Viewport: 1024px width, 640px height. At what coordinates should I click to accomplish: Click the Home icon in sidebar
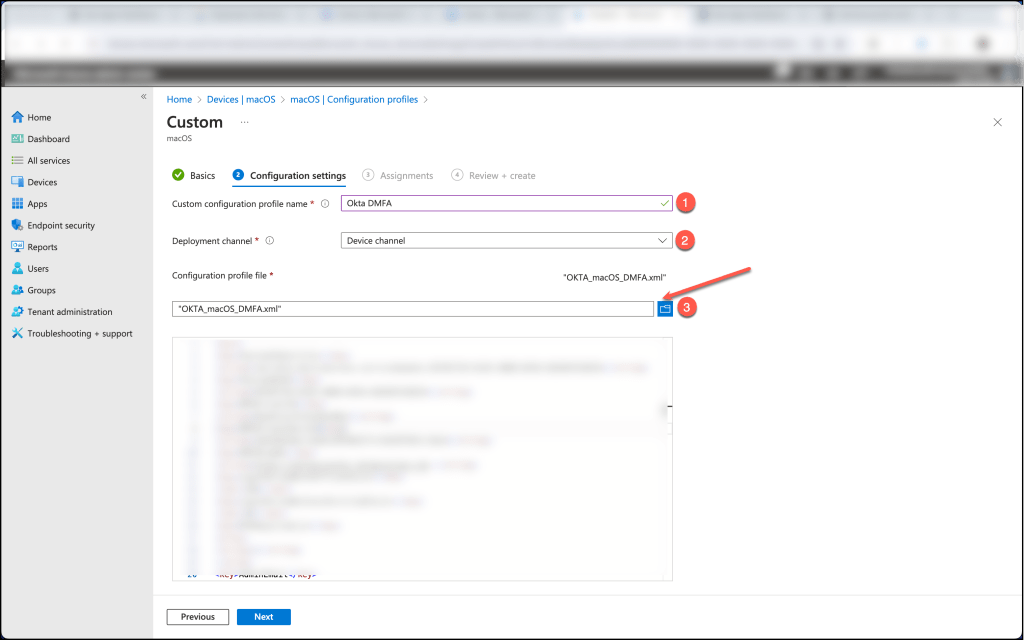[17, 117]
